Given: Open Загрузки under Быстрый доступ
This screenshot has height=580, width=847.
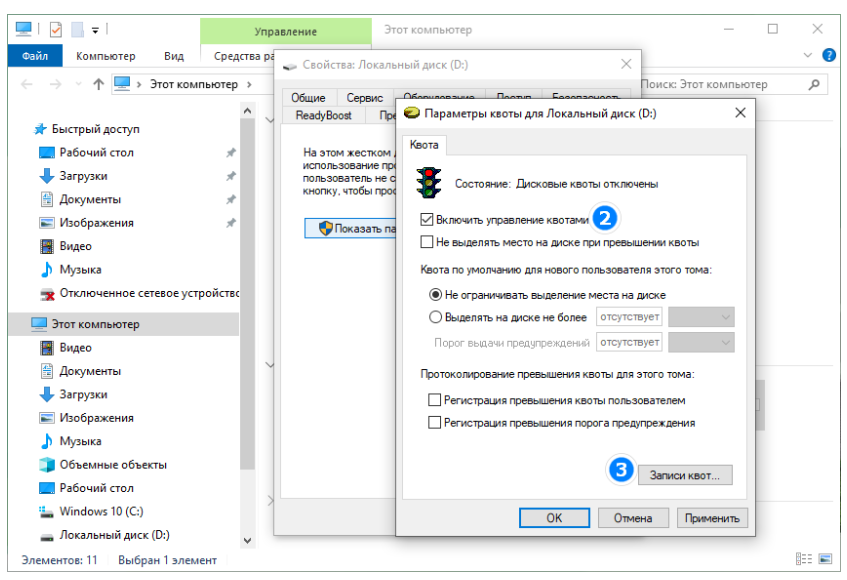Looking at the screenshot, I should point(83,176).
